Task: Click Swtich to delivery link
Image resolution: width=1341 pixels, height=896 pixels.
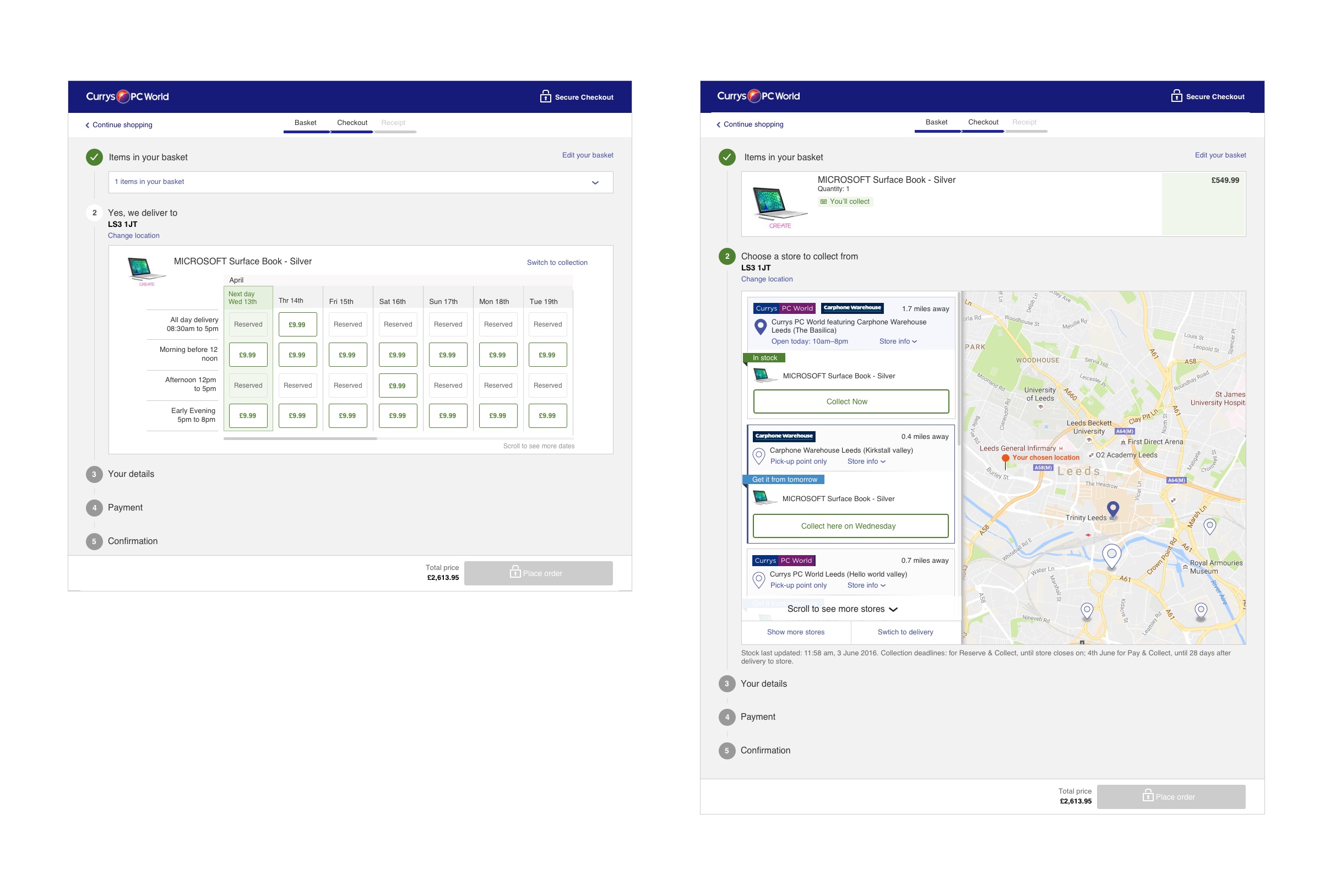Action: 905,633
